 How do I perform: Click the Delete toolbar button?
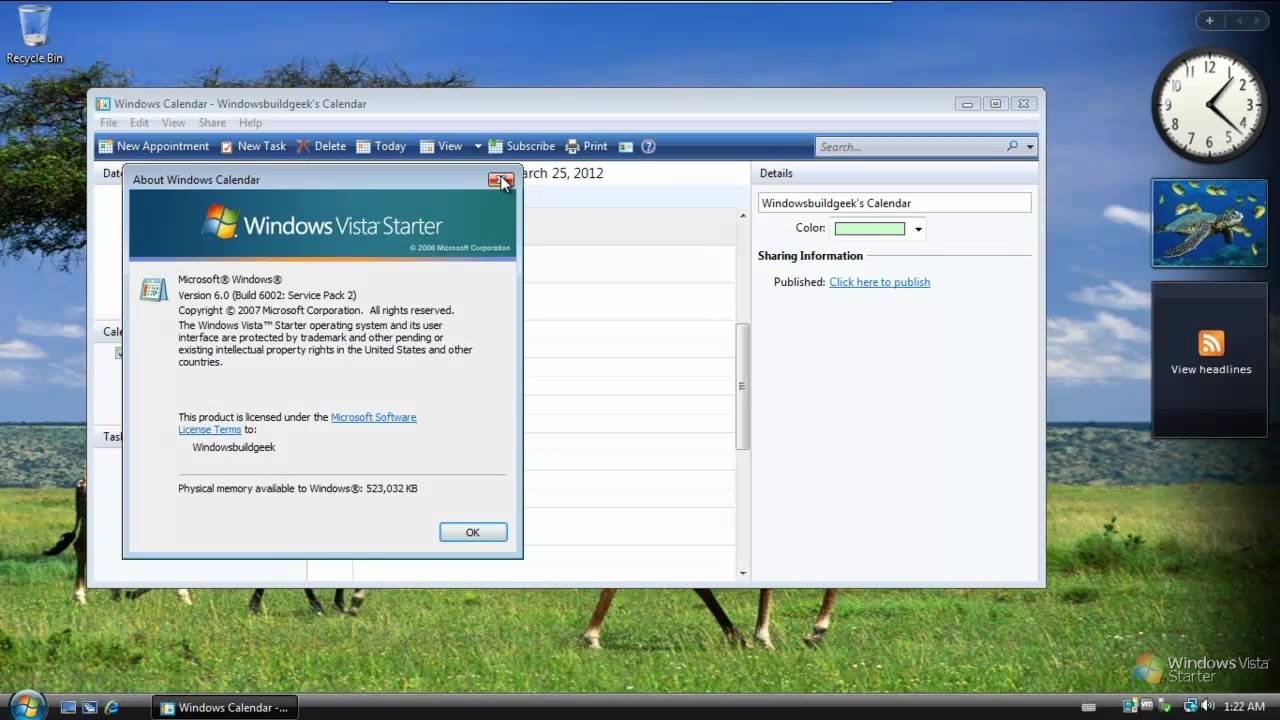click(321, 146)
